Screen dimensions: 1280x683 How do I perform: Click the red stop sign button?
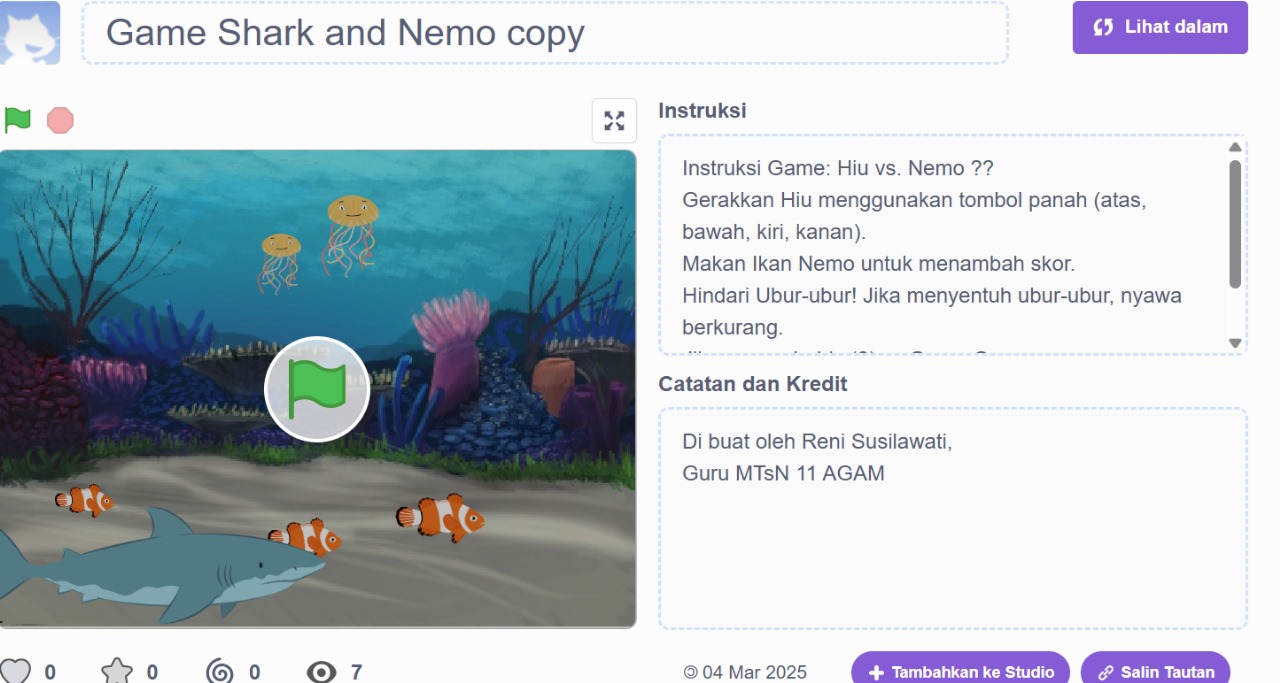(60, 120)
